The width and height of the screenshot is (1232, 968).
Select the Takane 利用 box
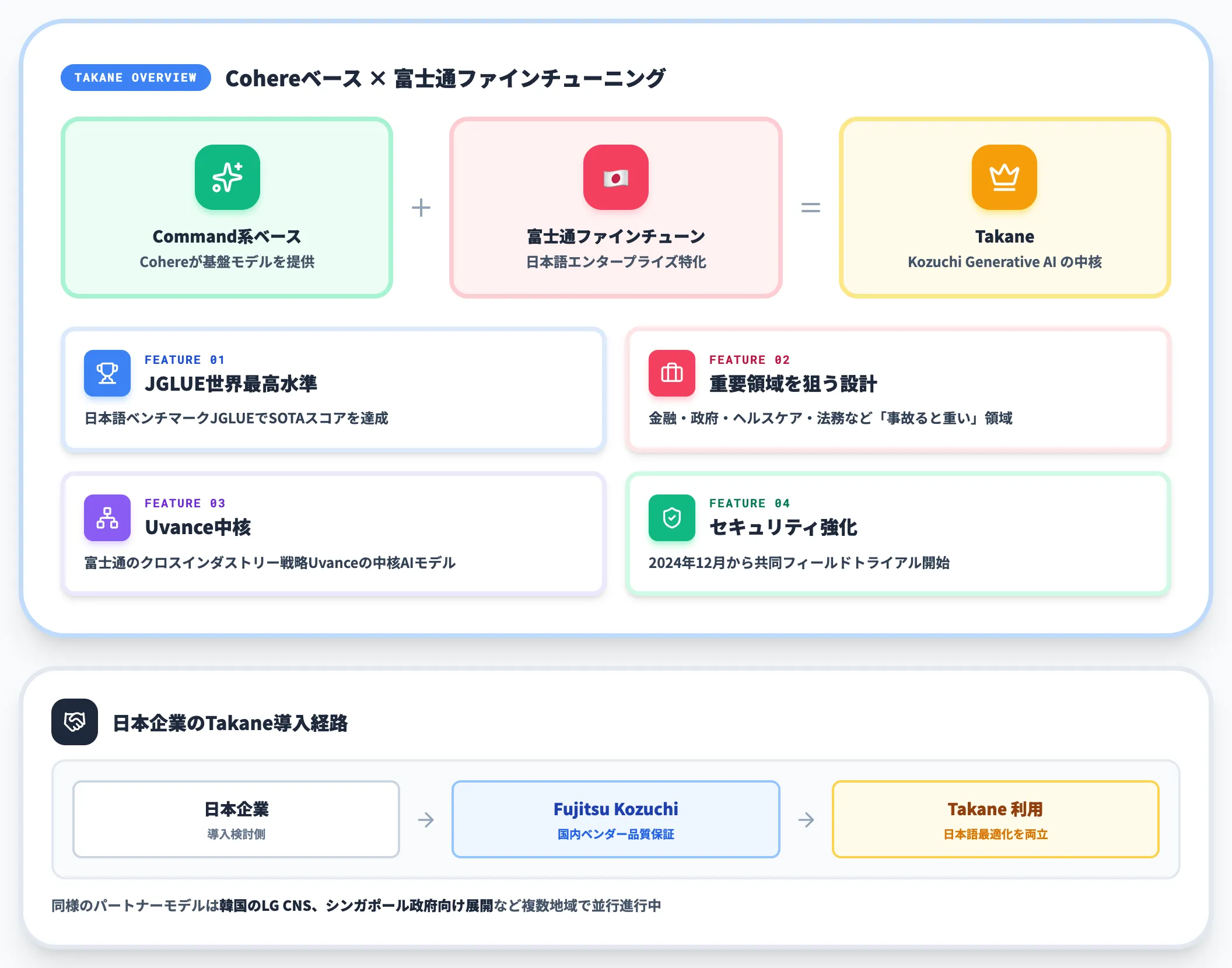point(995,819)
